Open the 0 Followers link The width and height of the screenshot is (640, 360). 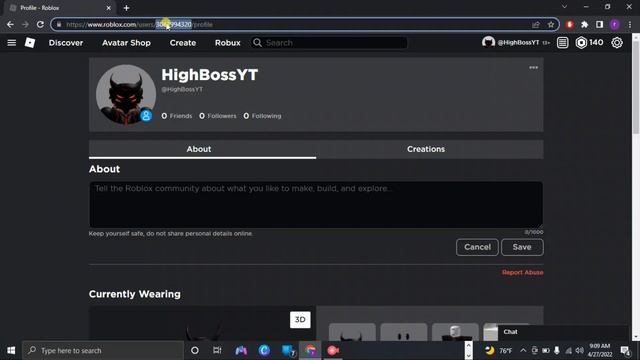218,116
